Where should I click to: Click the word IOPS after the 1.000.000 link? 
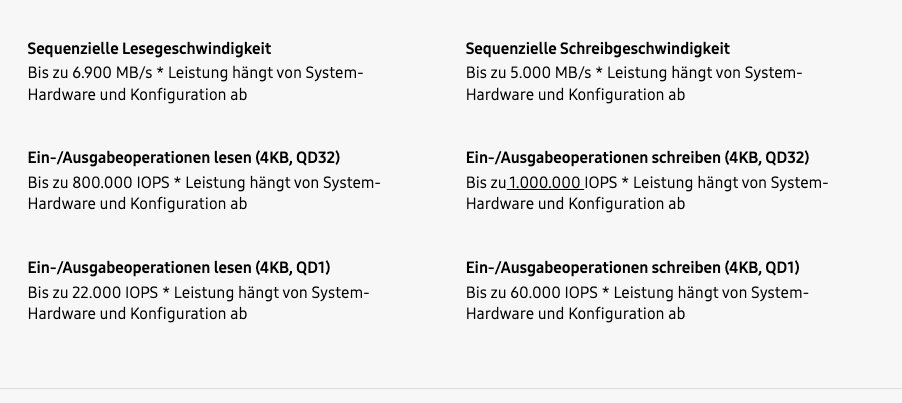pos(601,183)
